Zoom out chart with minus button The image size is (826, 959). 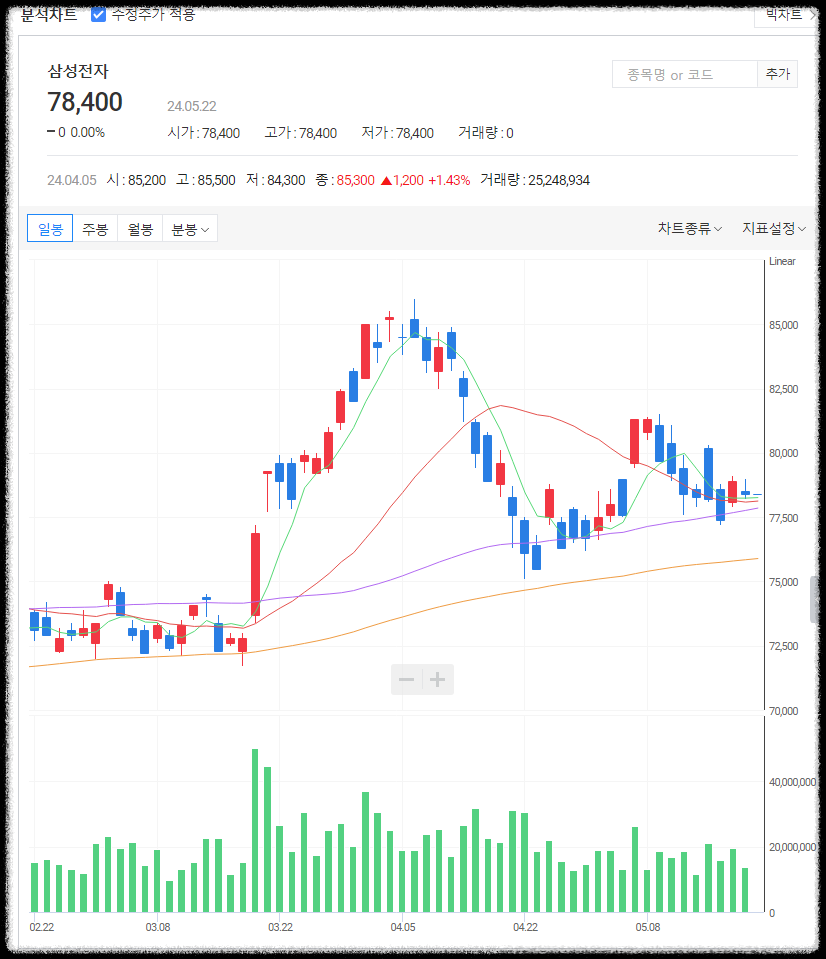407,679
